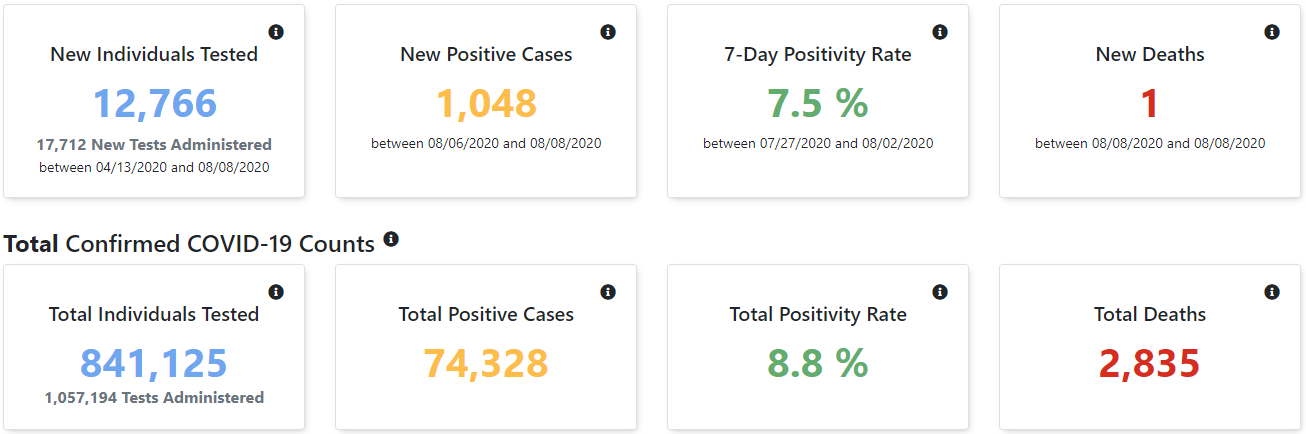The image size is (1306, 434).
Task: Click the 17,712 New Tests Administered text
Action: click(x=154, y=145)
